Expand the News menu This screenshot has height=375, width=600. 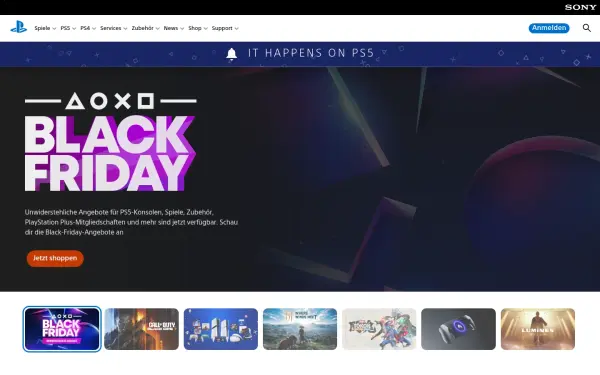174,28
